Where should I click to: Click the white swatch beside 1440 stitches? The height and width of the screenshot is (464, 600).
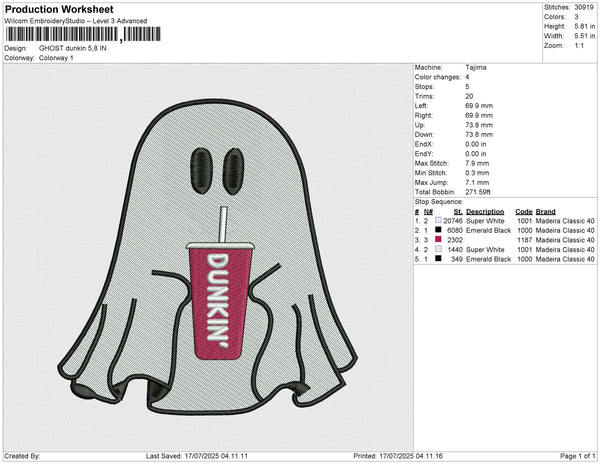(x=438, y=249)
